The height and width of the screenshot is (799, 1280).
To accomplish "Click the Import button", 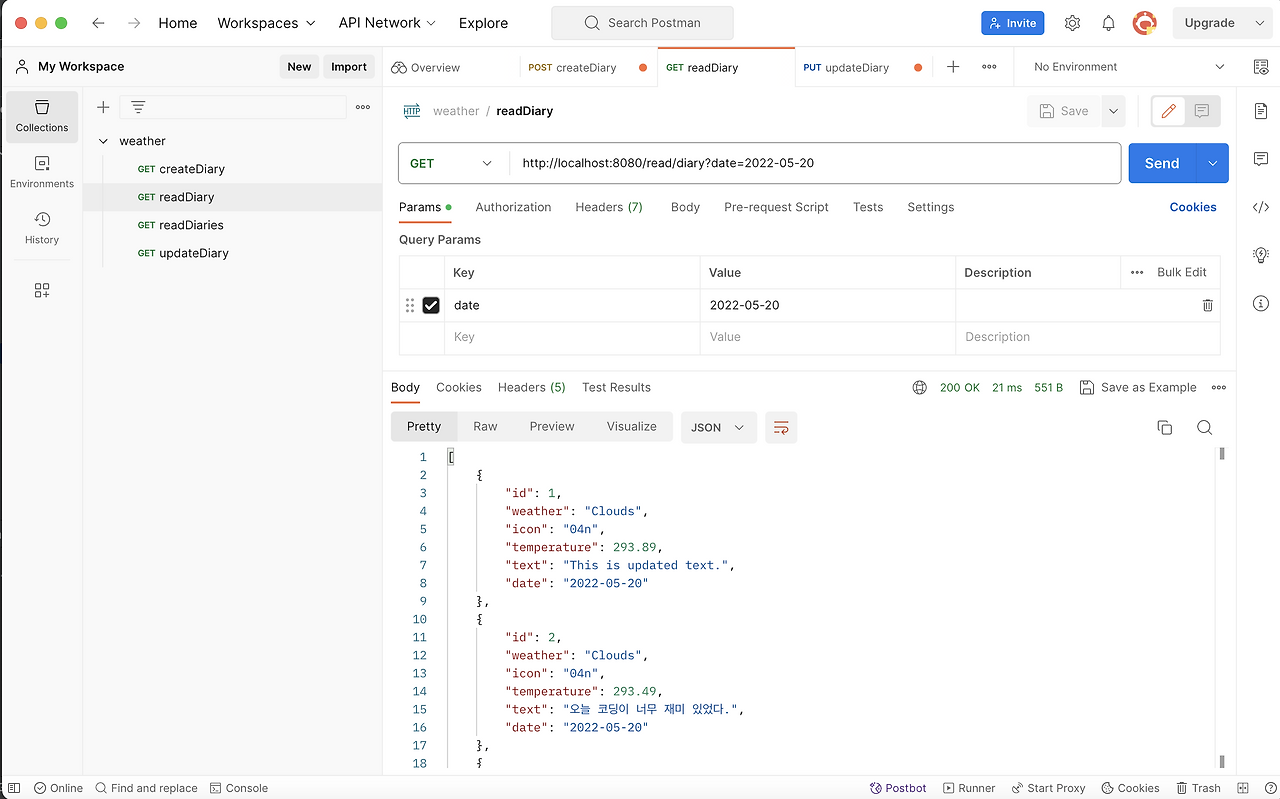I will point(349,67).
